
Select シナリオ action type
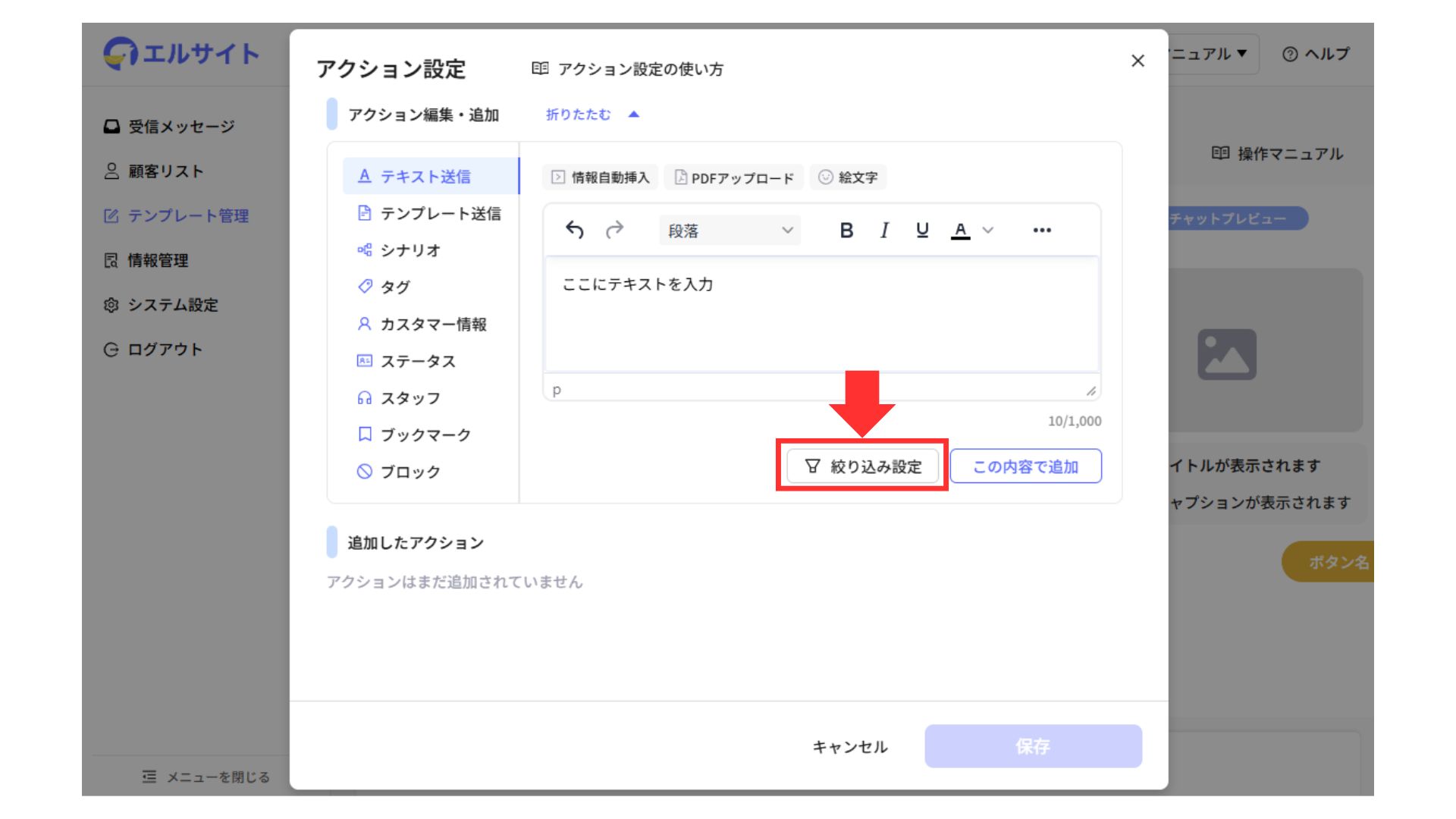click(x=409, y=250)
